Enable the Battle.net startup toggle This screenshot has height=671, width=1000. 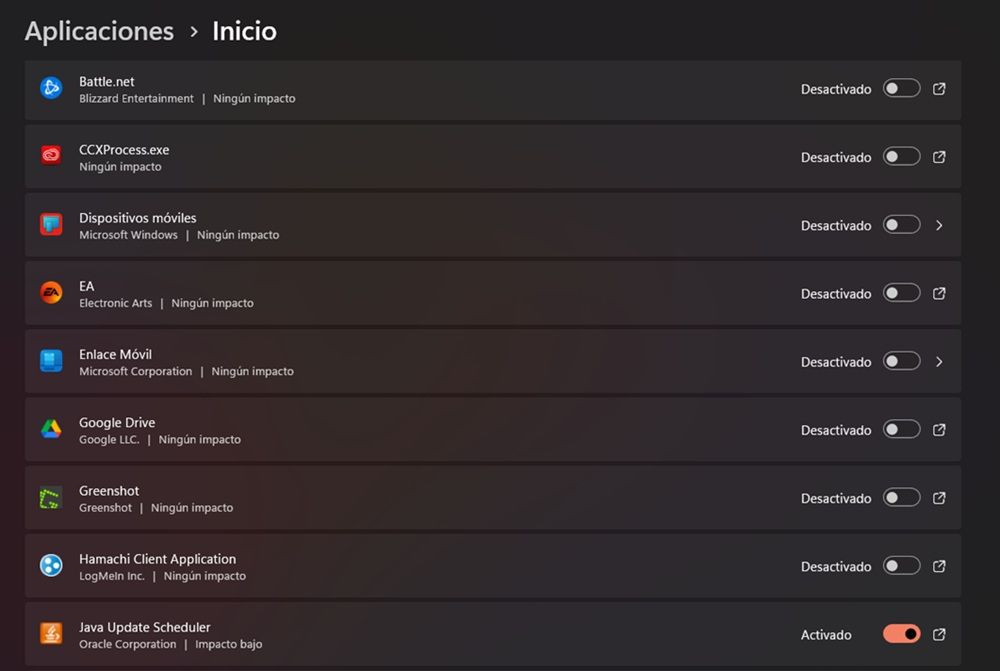point(901,88)
